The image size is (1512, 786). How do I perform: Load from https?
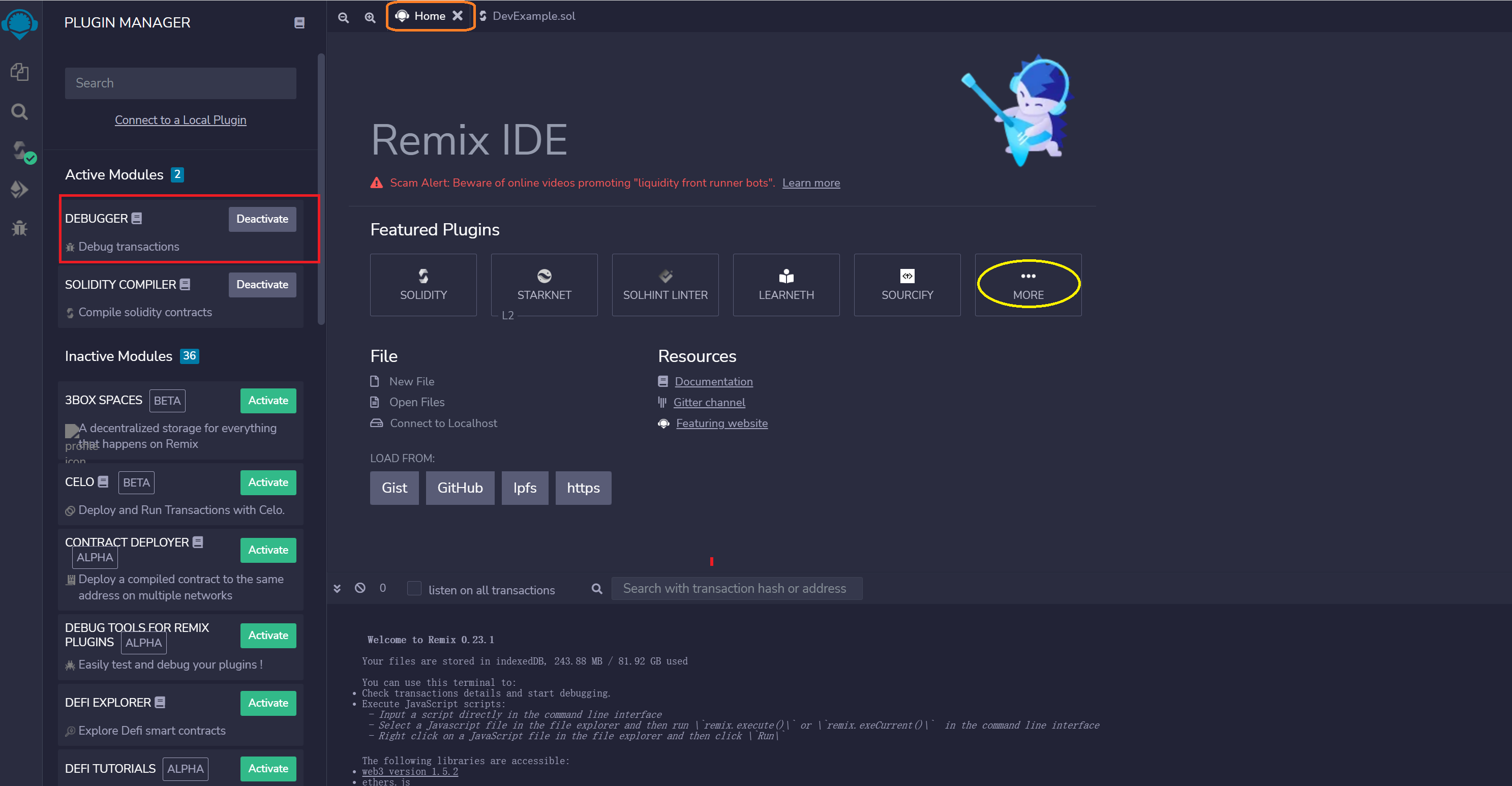pyautogui.click(x=583, y=488)
